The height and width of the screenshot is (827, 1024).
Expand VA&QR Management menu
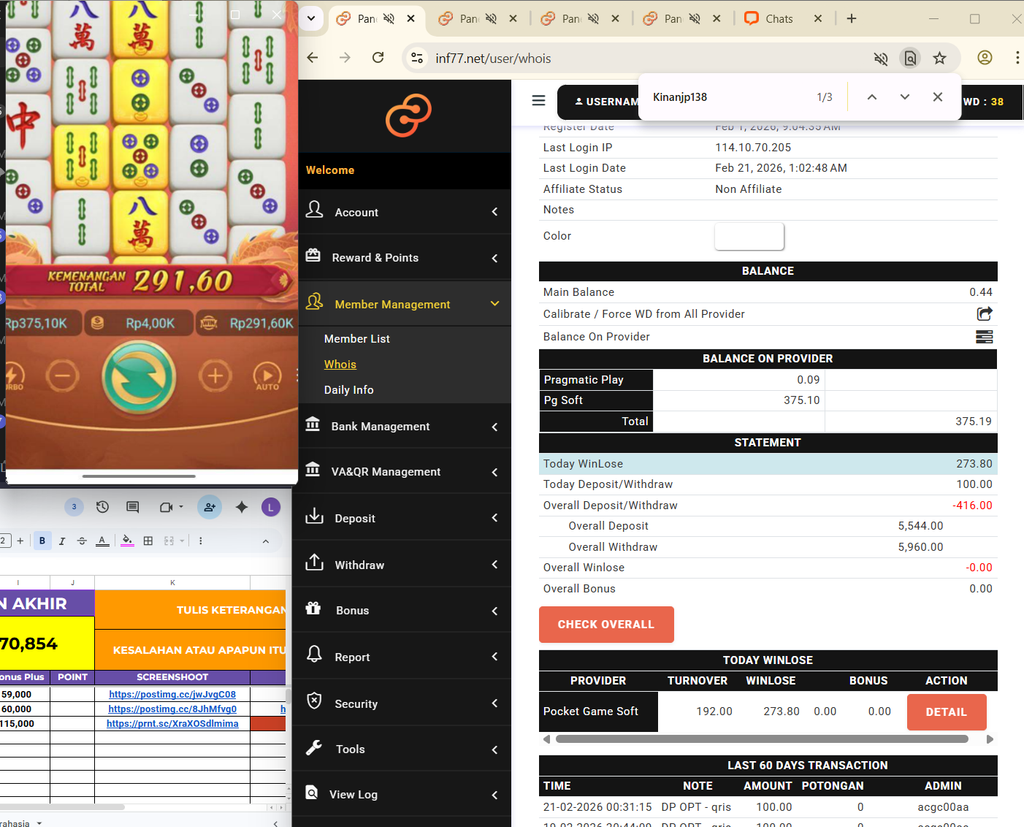pos(404,471)
